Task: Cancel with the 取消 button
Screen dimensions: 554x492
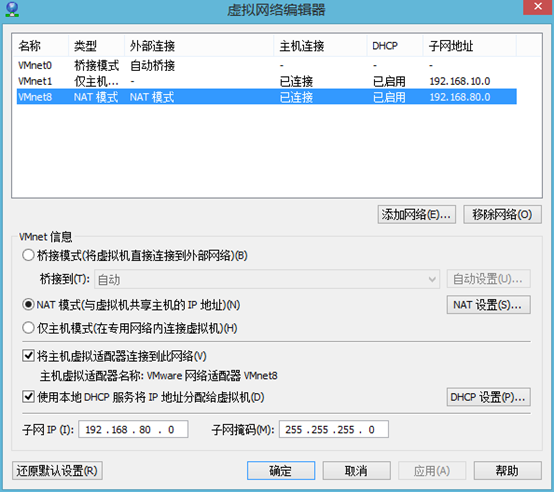Action: pyautogui.click(x=356, y=470)
